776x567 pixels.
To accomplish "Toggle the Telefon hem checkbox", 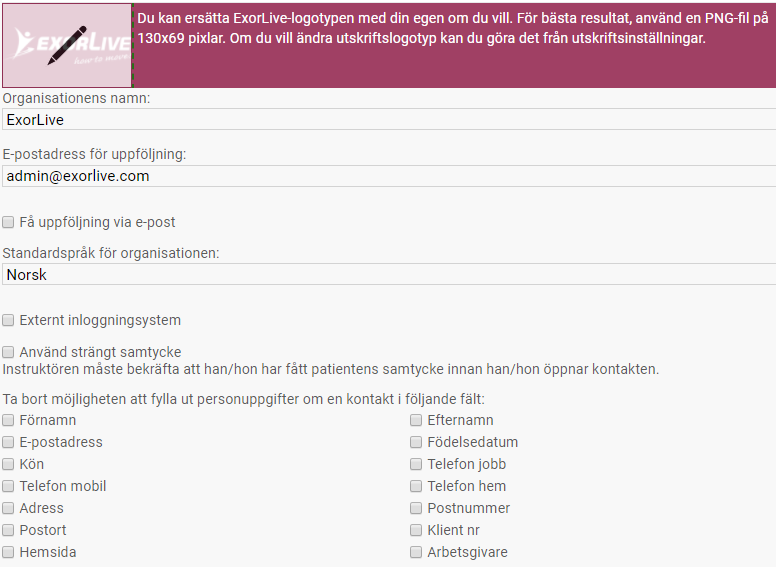I will point(416,487).
